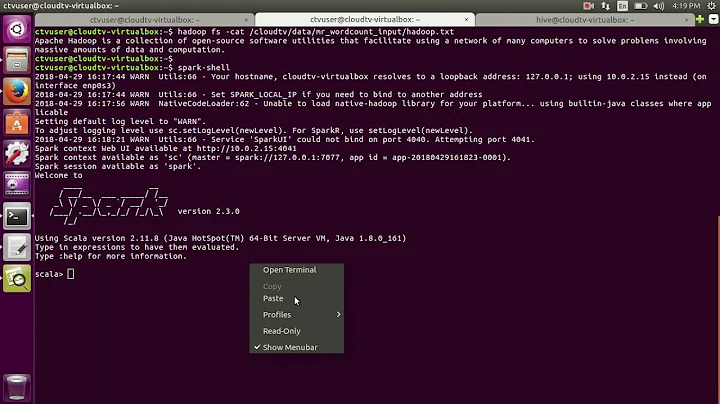This screenshot has height=404, width=720.
Task: Close the hive terminal tab
Action: (686, 20)
